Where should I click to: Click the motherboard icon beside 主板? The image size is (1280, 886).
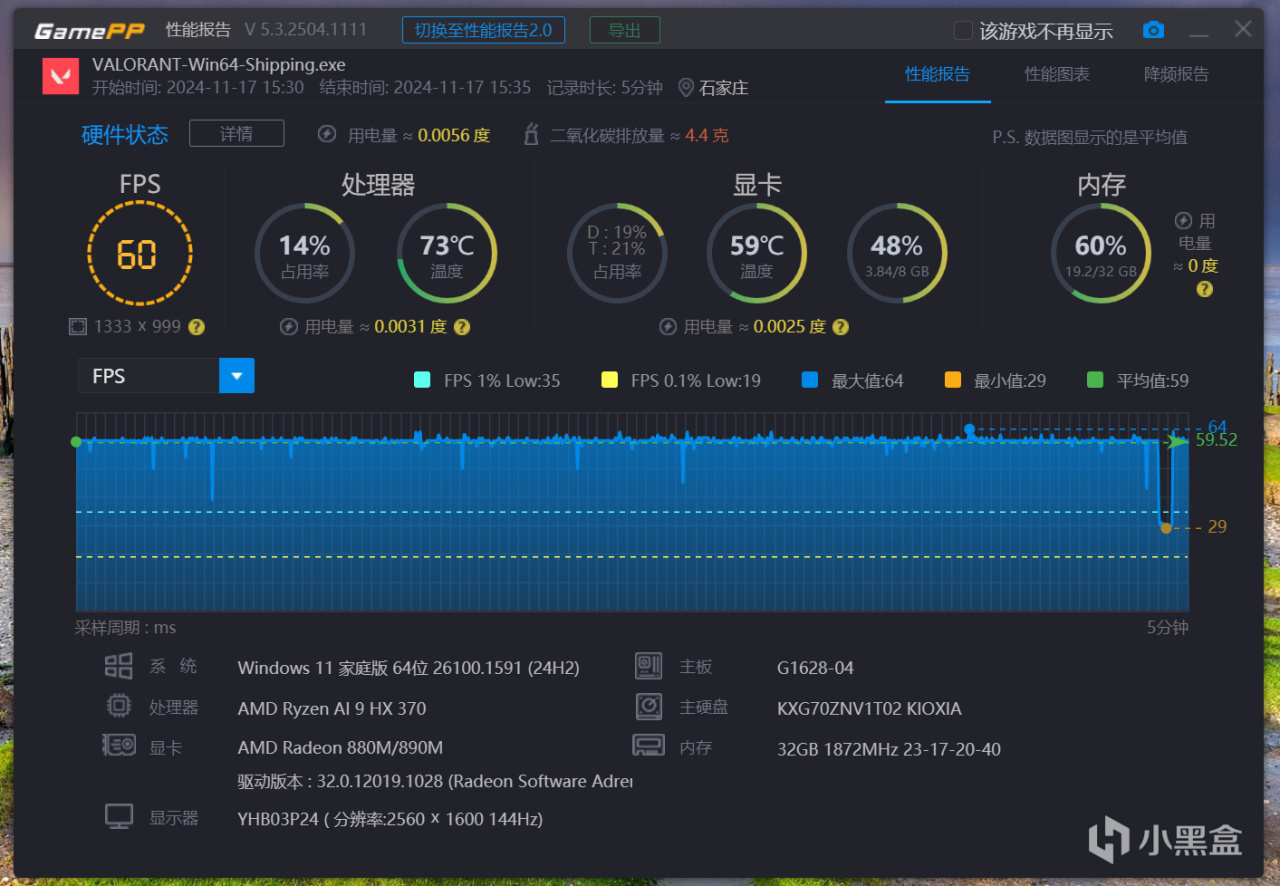tap(648, 666)
